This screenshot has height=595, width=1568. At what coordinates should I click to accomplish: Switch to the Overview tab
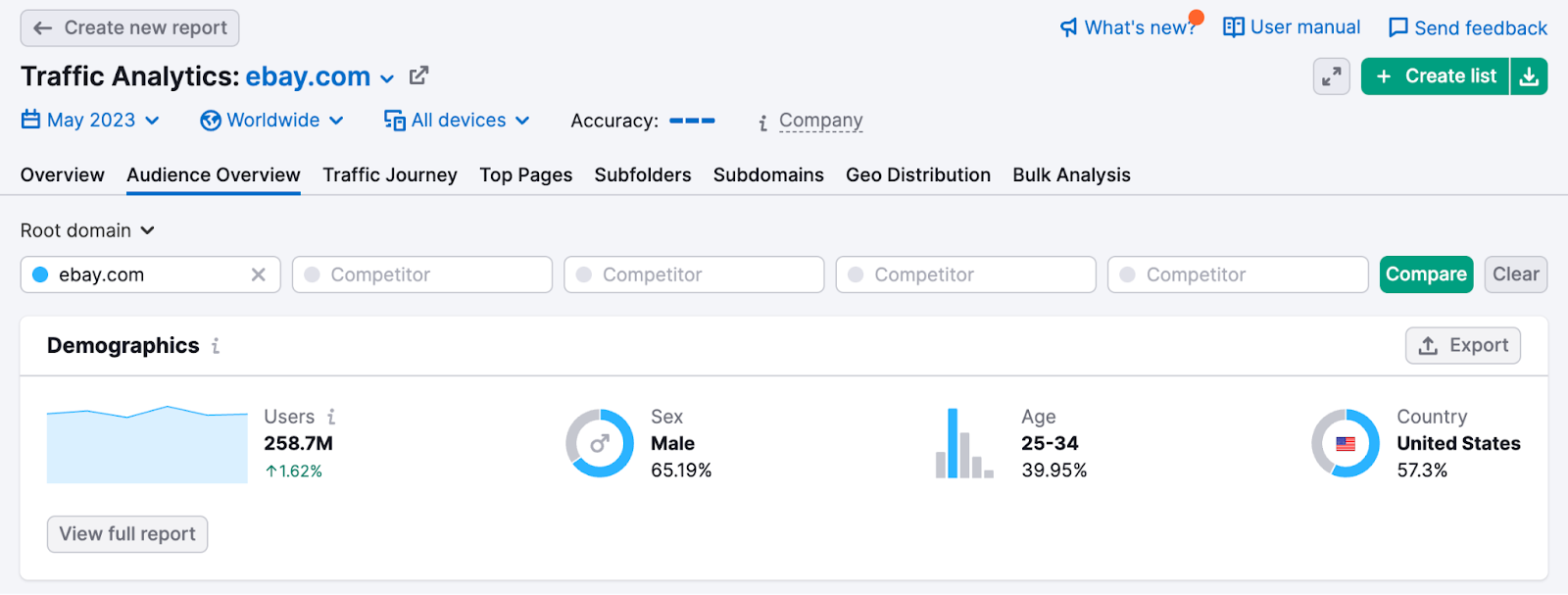(x=63, y=174)
